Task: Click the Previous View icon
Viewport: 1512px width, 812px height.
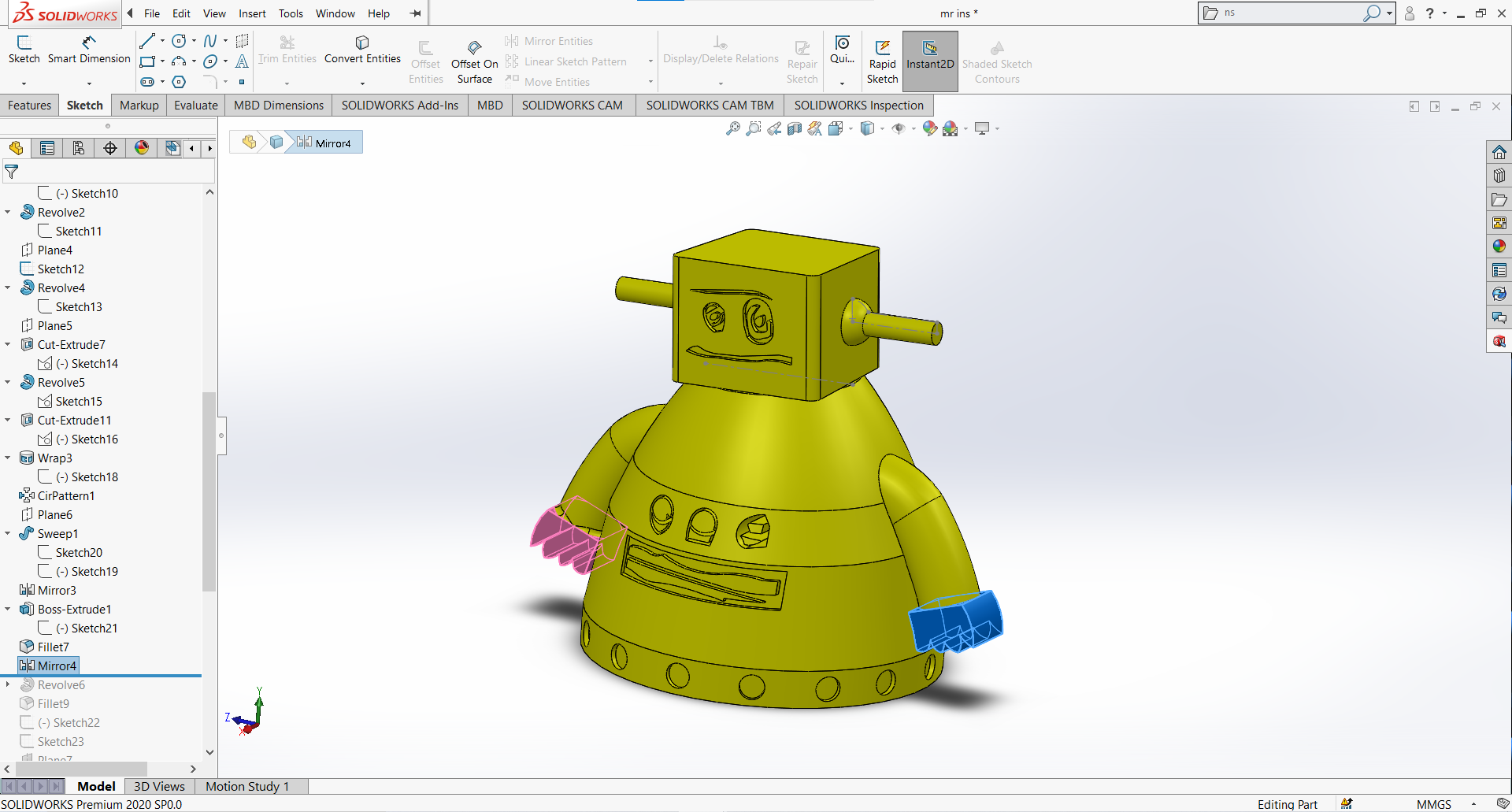Action: pos(774,128)
